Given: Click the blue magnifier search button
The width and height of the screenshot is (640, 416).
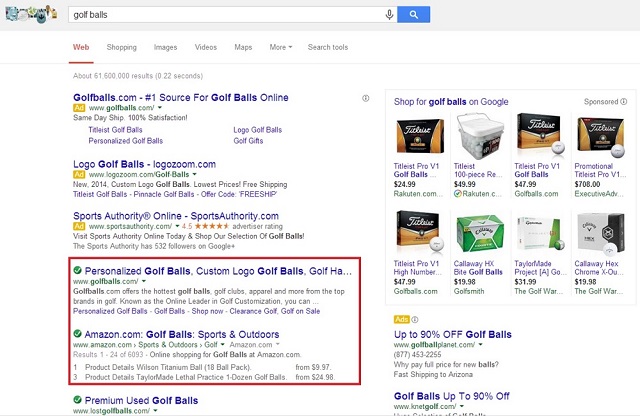Looking at the screenshot, I should 413,14.
